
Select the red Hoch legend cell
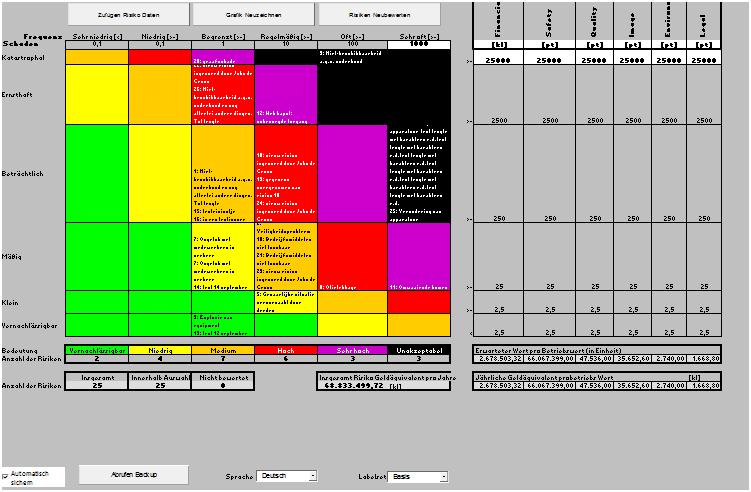[x=286, y=351]
